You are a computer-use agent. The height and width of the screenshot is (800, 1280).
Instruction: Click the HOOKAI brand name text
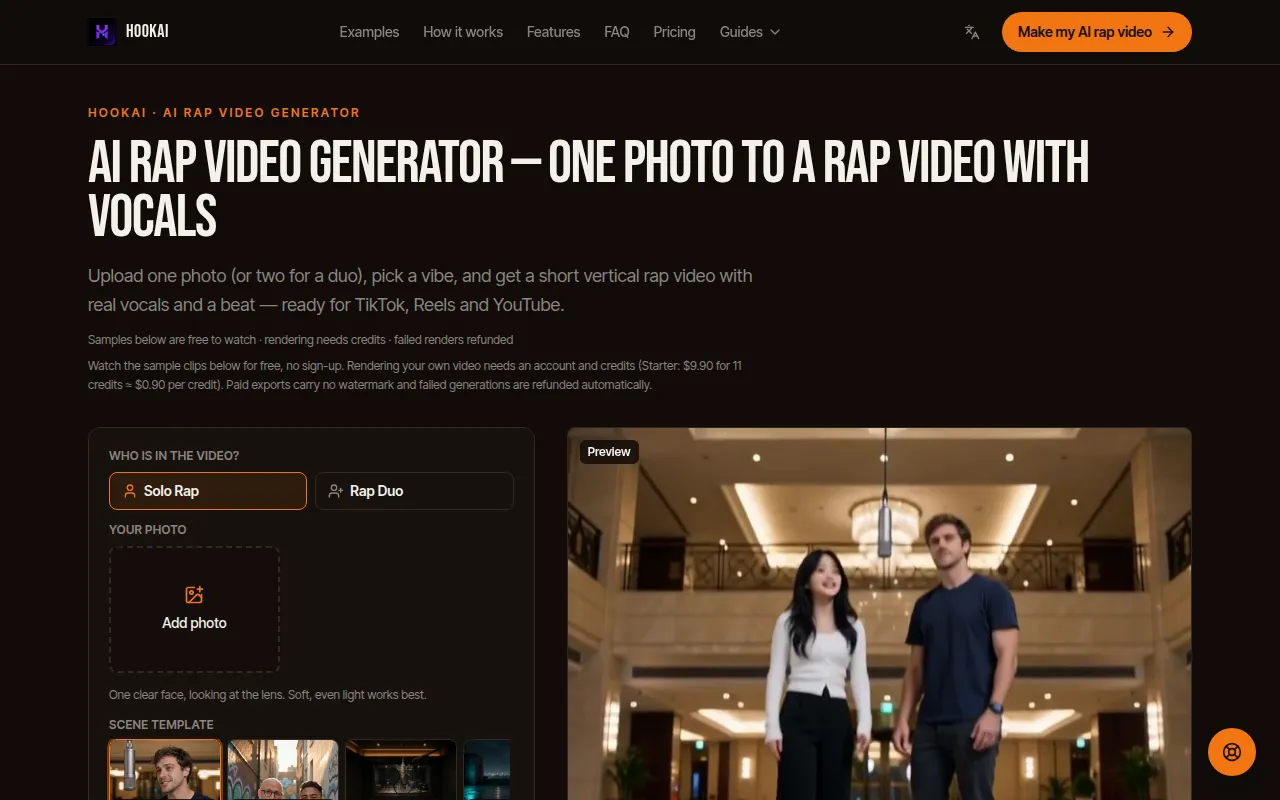147,32
